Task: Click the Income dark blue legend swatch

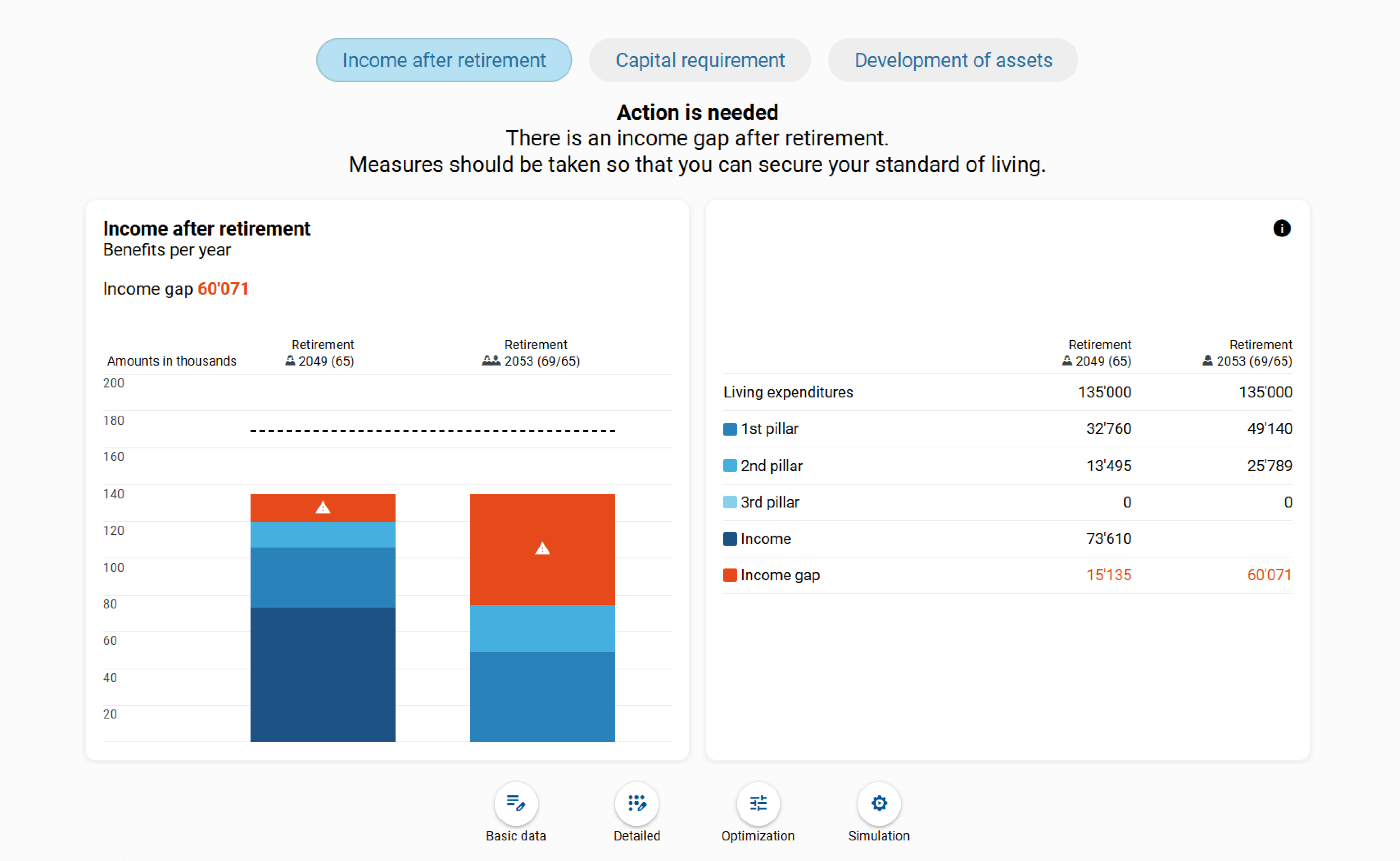Action: pos(730,539)
